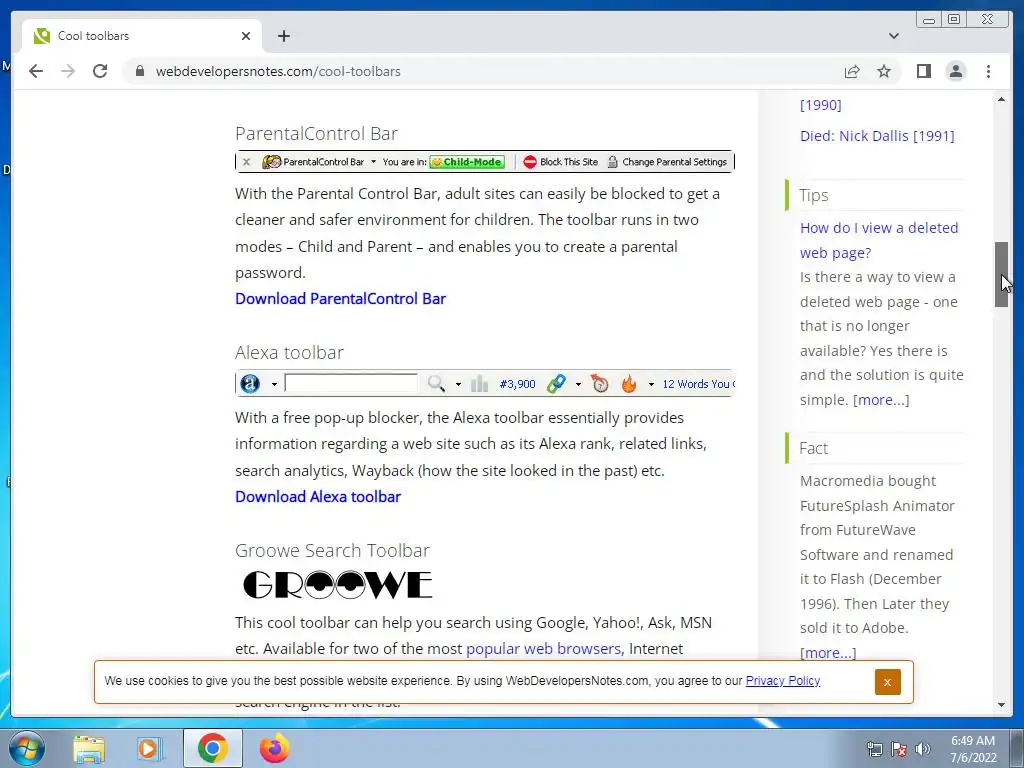Click the Alexa search magnifier icon
Viewport: 1024px width, 768px height.
pos(436,383)
